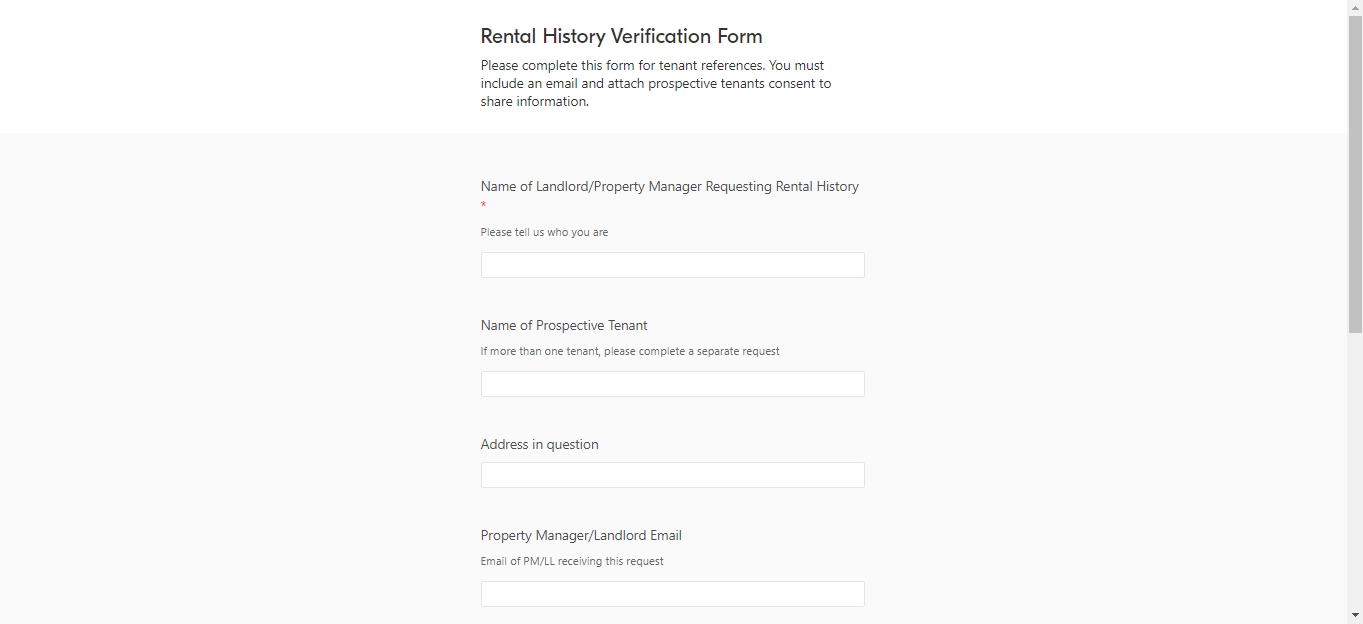Click the "Name of Landlord/Property Manager Requesting Rental History" label
The width and height of the screenshot is (1363, 624).
point(669,187)
